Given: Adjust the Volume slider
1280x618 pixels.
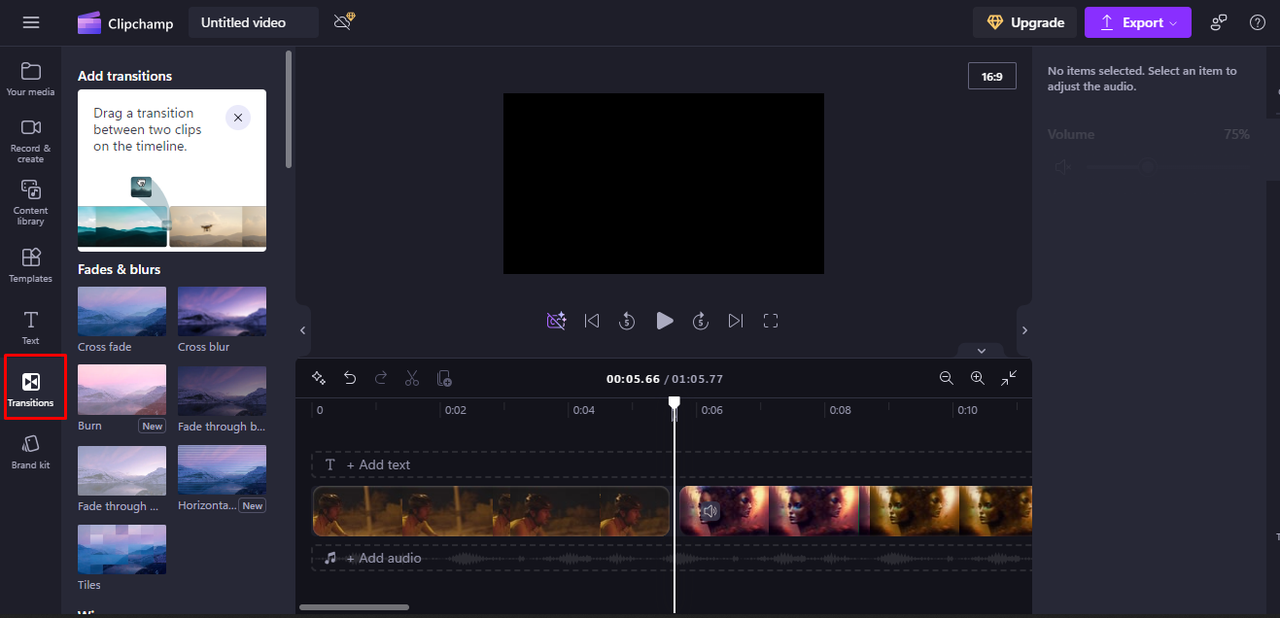Looking at the screenshot, I should [x=1168, y=167].
